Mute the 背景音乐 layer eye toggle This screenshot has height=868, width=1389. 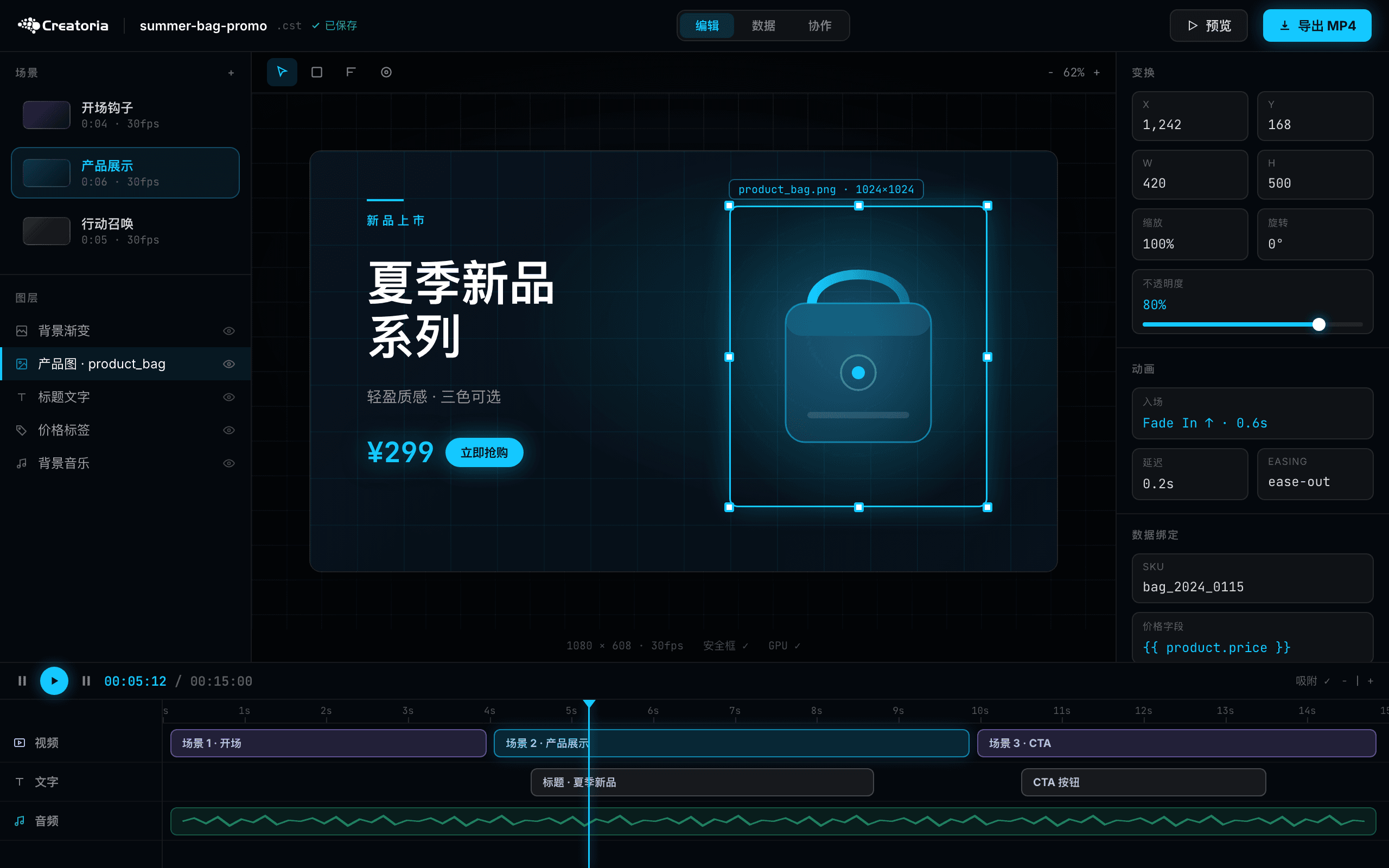click(x=229, y=463)
